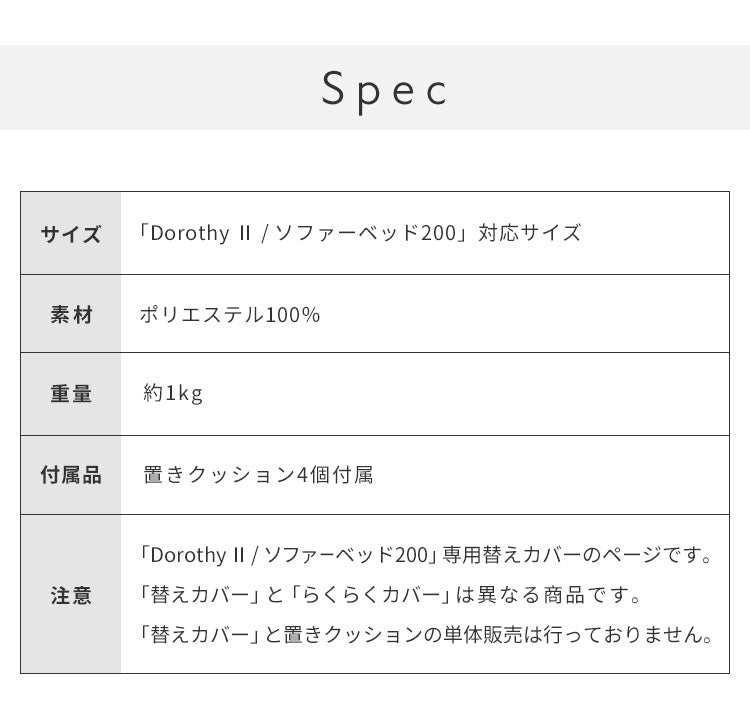750x715 pixels.
Task: Click 「替えカバー」 in the second note line
Action: 202,596
